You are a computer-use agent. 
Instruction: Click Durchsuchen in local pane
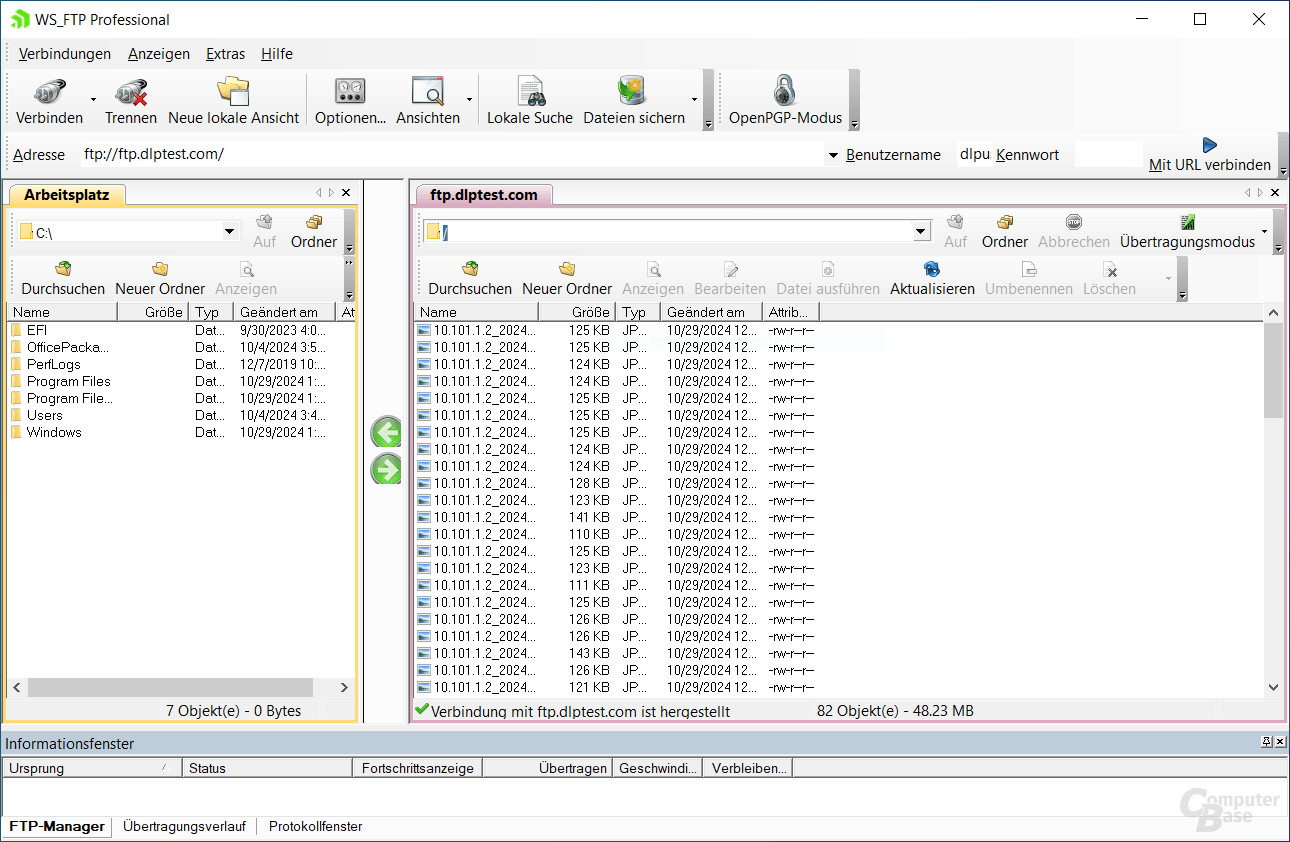(63, 279)
